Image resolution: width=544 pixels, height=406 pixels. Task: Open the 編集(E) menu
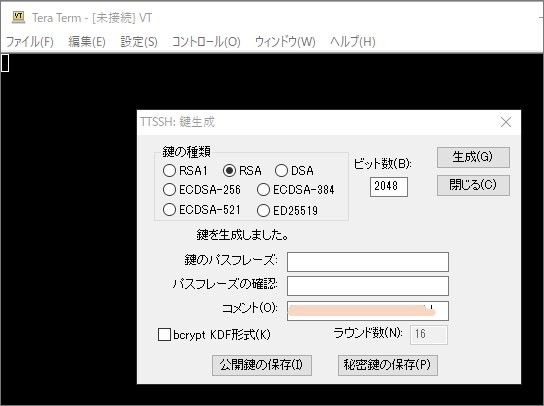[x=87, y=42]
